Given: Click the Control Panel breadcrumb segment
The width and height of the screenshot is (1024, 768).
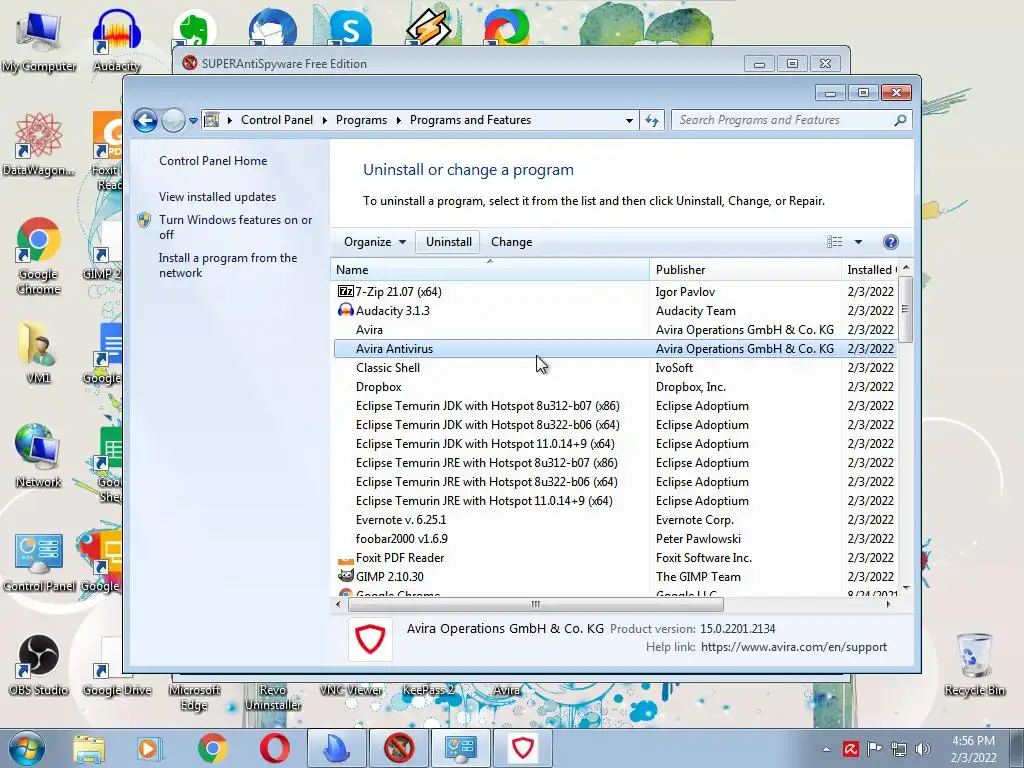Looking at the screenshot, I should (x=277, y=120).
